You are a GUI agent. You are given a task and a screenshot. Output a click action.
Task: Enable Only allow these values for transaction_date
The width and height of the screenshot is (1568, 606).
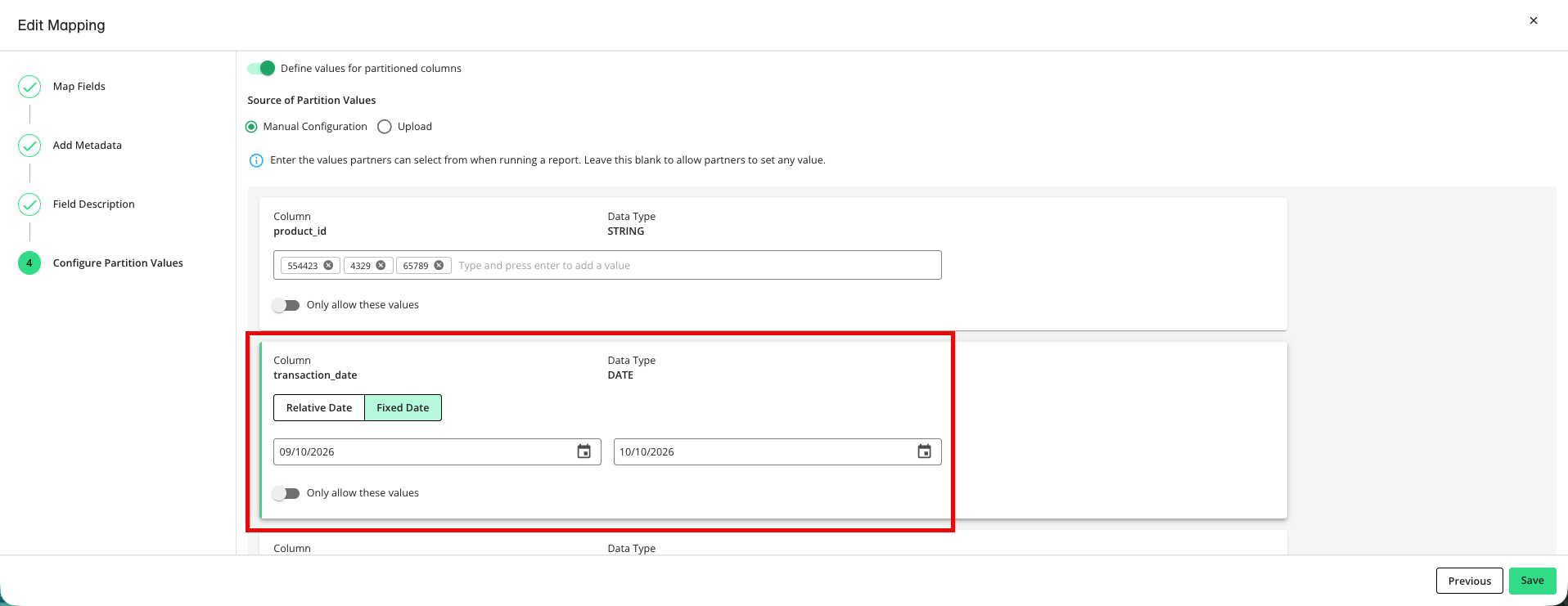286,493
